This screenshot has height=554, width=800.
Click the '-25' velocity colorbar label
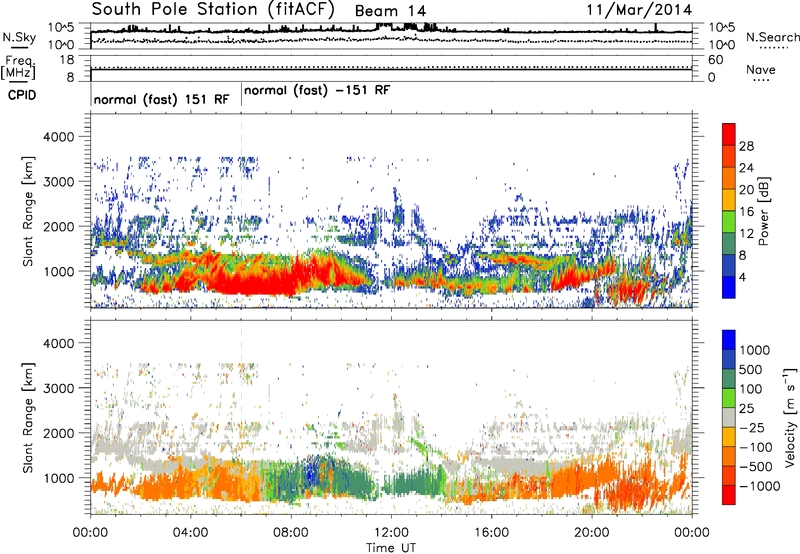pos(751,428)
